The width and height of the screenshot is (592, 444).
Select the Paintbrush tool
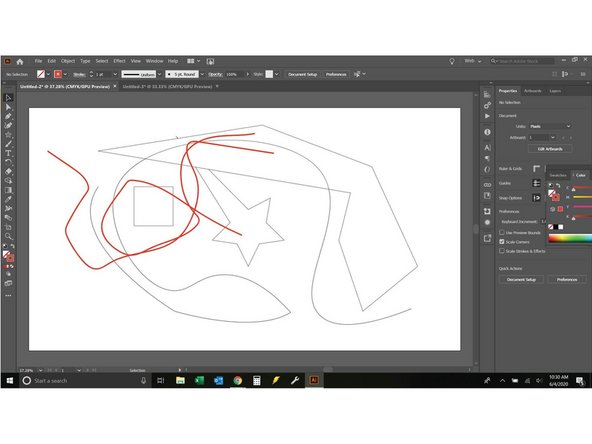pyautogui.click(x=8, y=144)
